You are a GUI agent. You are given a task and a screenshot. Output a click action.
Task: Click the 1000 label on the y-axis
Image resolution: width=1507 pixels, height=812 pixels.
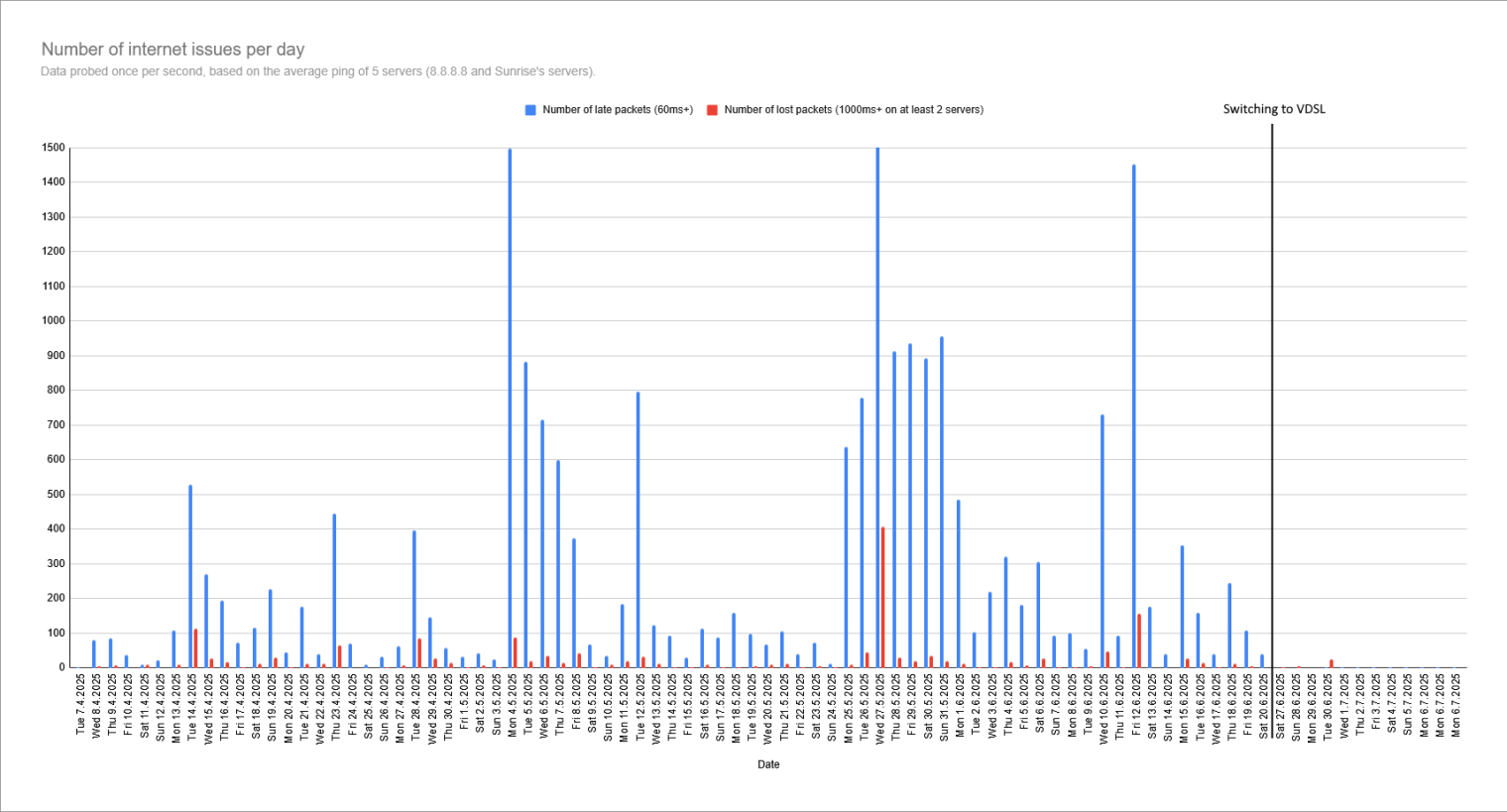(54, 321)
